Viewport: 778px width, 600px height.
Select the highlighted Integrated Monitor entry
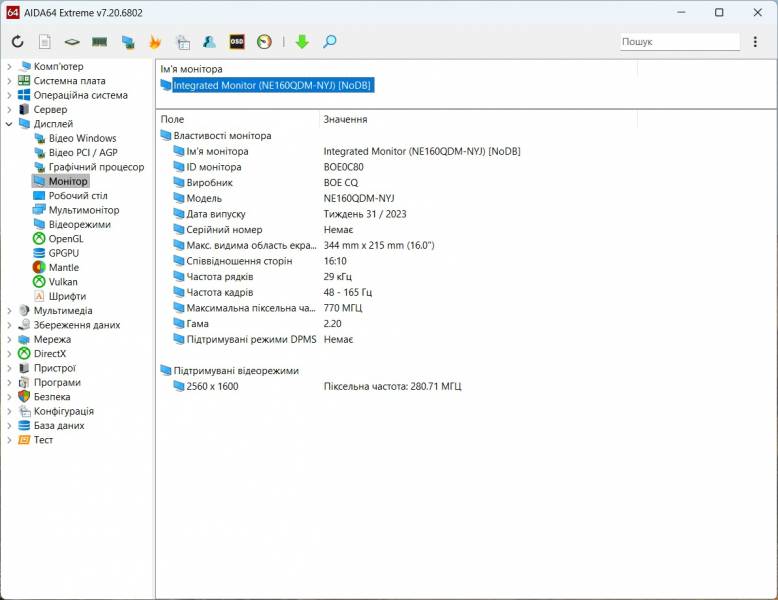click(x=272, y=85)
